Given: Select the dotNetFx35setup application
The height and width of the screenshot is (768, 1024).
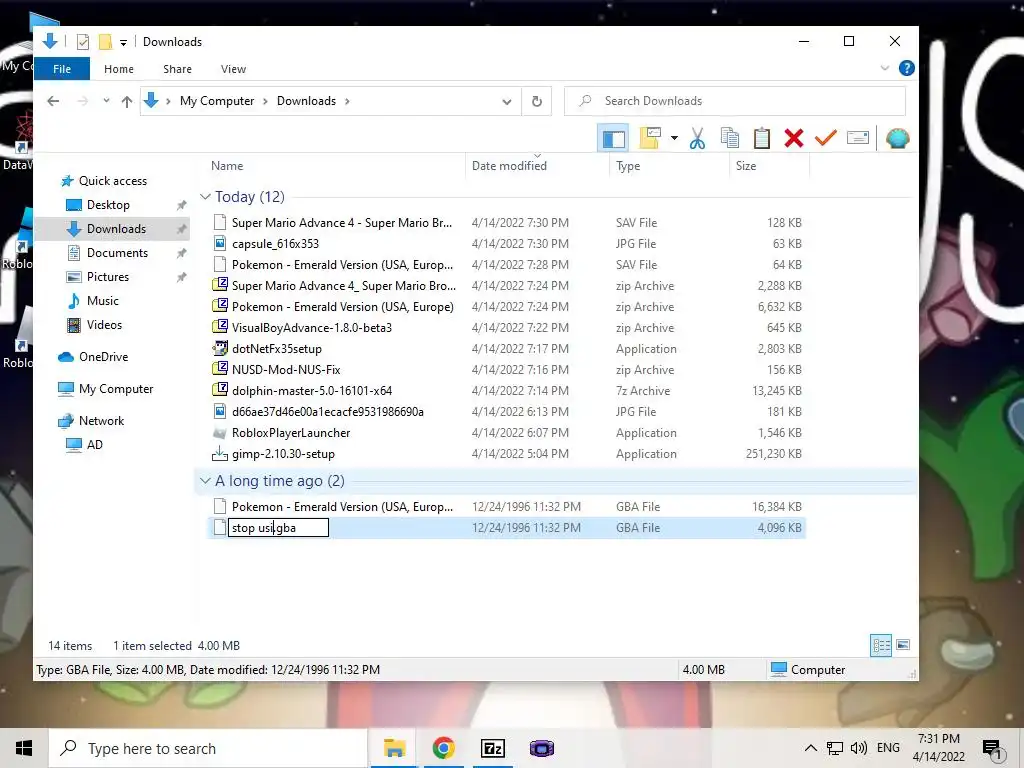Looking at the screenshot, I should pyautogui.click(x=276, y=349).
